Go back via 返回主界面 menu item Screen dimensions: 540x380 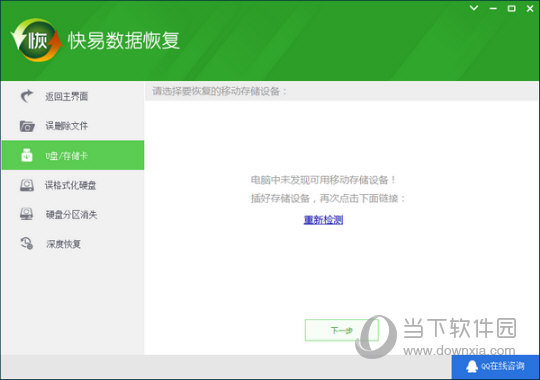point(73,96)
